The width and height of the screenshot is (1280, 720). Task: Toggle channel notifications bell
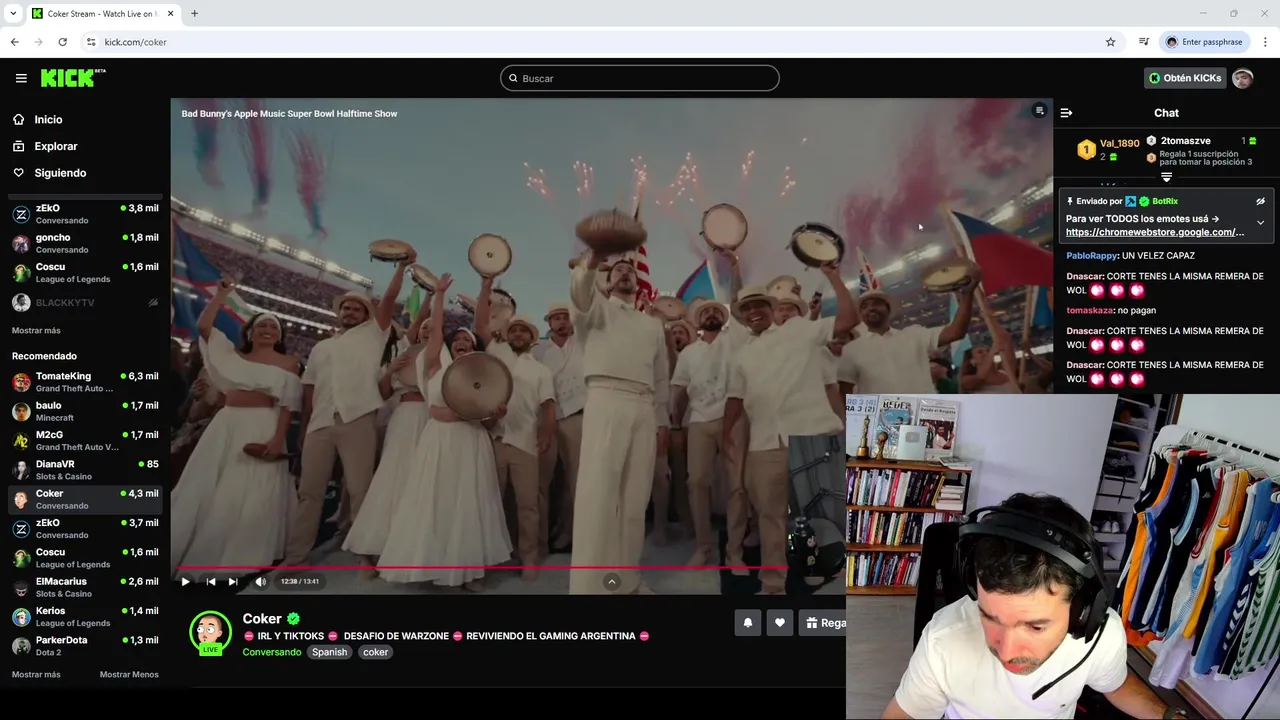point(747,623)
